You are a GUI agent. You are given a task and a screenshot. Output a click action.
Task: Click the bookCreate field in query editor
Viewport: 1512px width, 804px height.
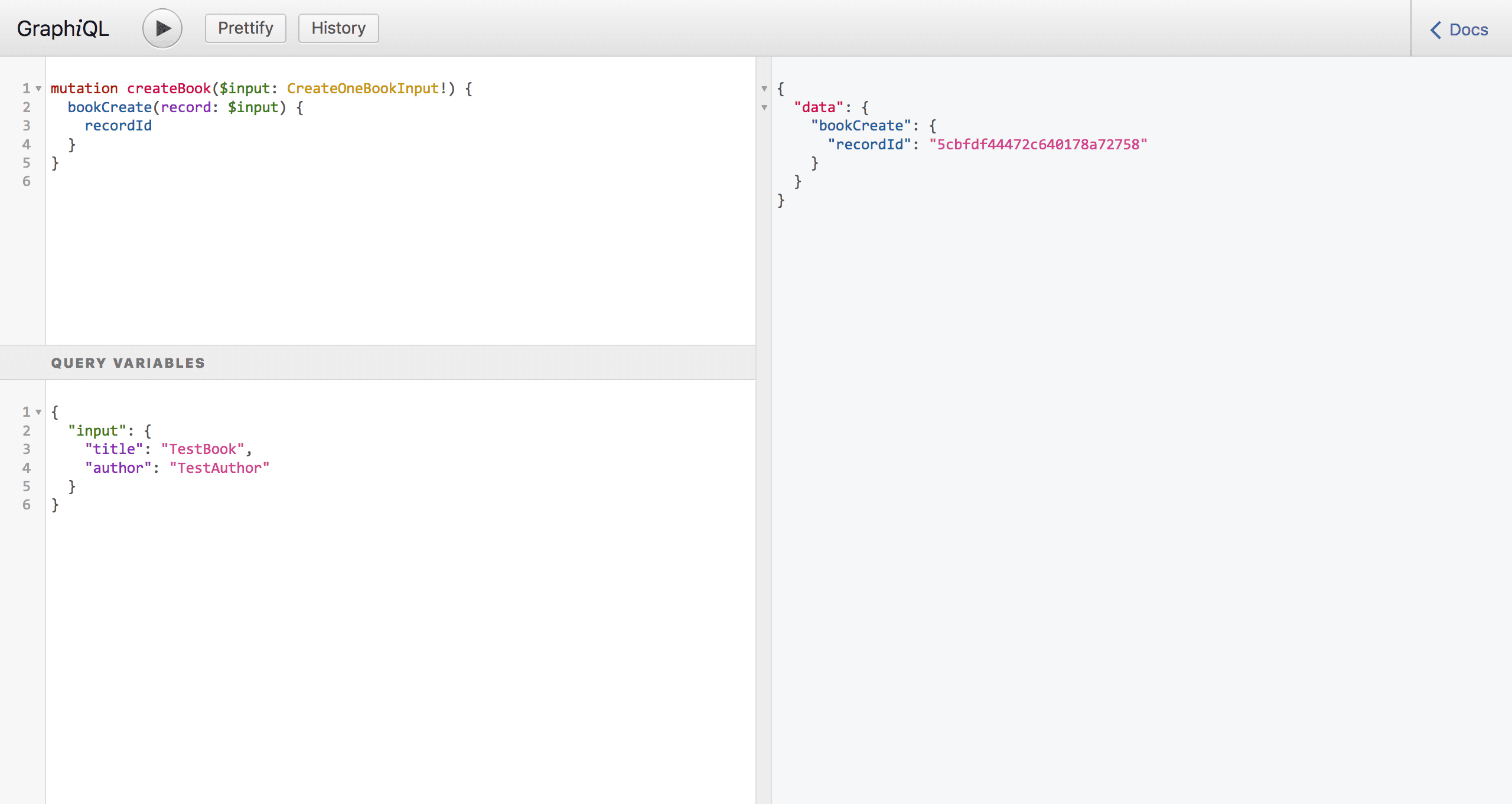coord(110,107)
